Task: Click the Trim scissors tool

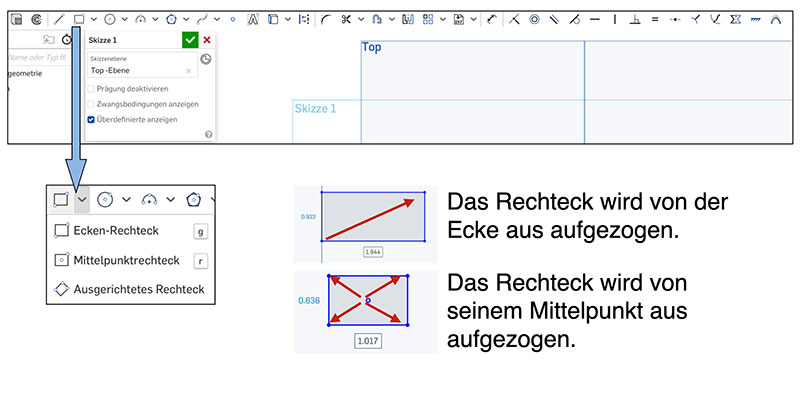Action: click(x=346, y=19)
